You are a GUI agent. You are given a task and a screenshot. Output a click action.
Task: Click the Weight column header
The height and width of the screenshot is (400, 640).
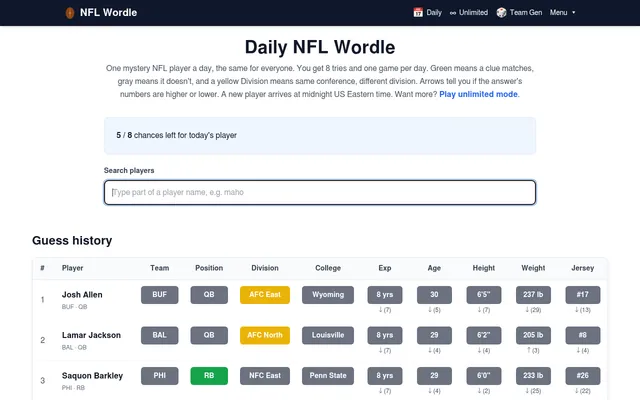click(533, 268)
